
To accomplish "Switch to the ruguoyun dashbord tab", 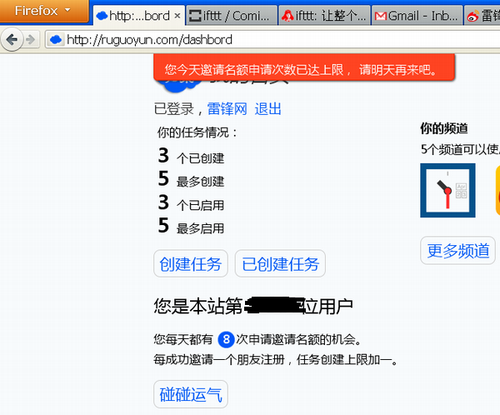I will 139,15.
